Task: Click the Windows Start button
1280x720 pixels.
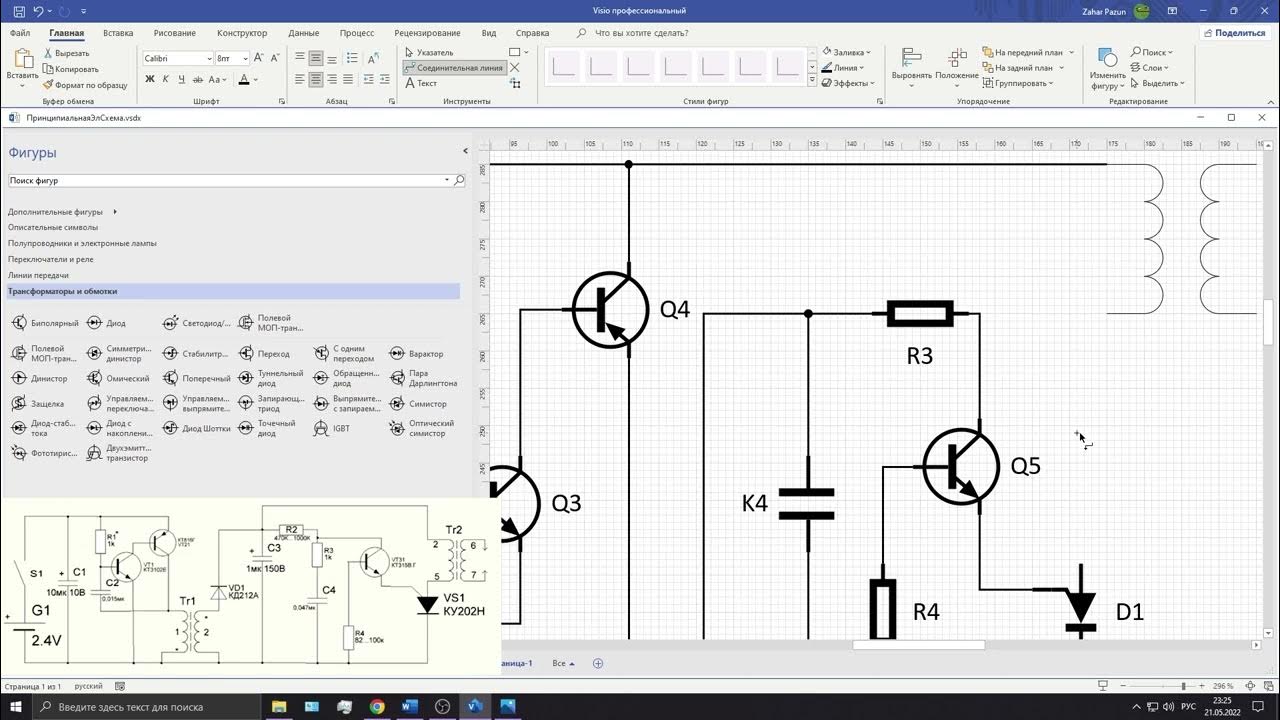Action: 17,706
